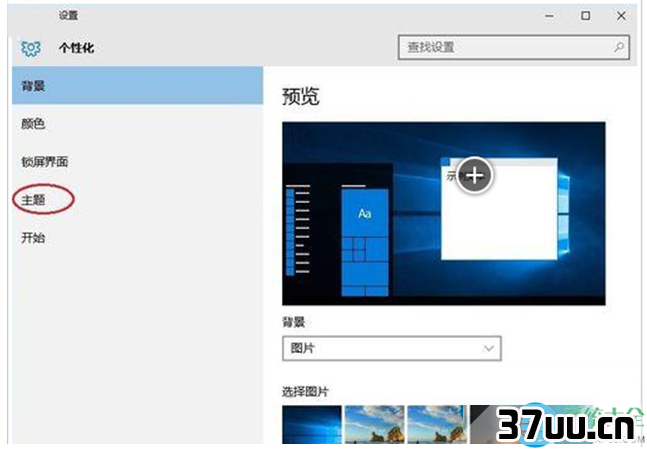Open the 开始 section

pos(138,238)
